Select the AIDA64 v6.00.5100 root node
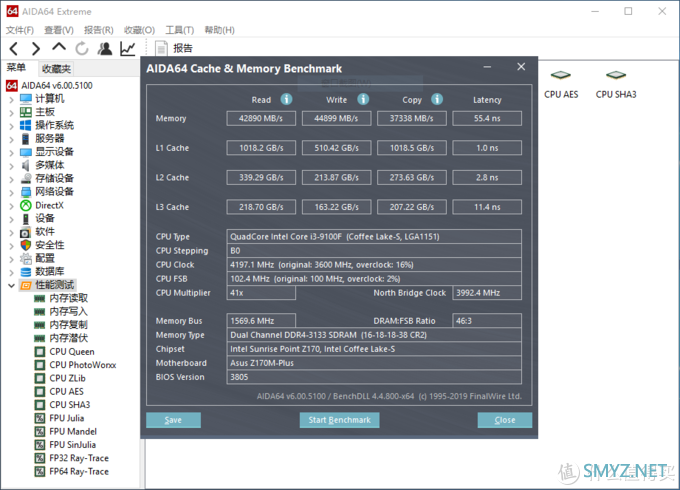The width and height of the screenshot is (680, 490). pos(57,85)
